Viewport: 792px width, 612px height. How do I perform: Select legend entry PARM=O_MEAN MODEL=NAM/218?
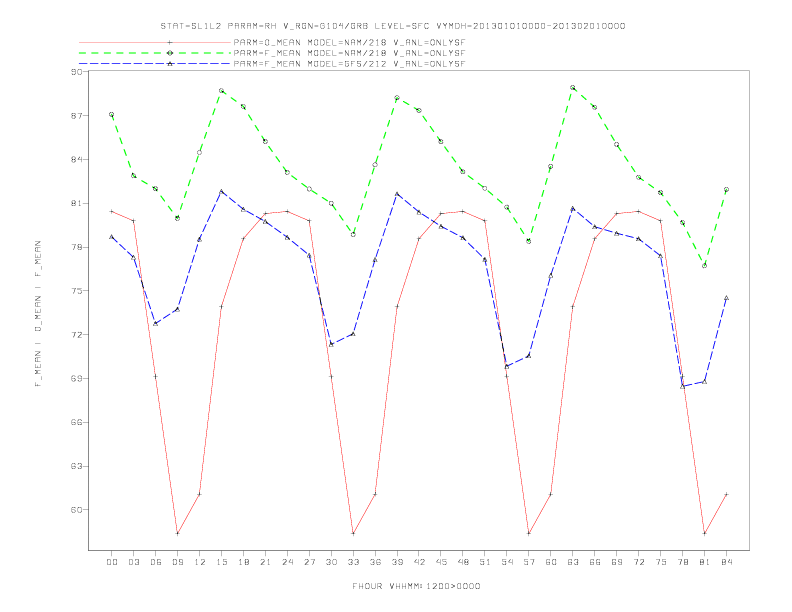pos(349,42)
